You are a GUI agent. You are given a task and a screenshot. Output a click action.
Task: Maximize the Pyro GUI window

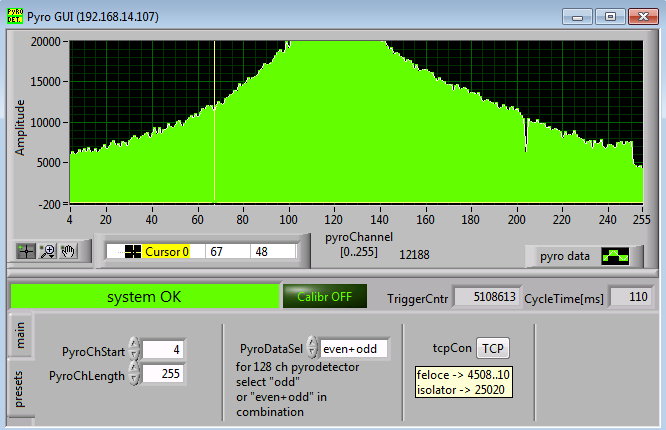click(x=610, y=16)
